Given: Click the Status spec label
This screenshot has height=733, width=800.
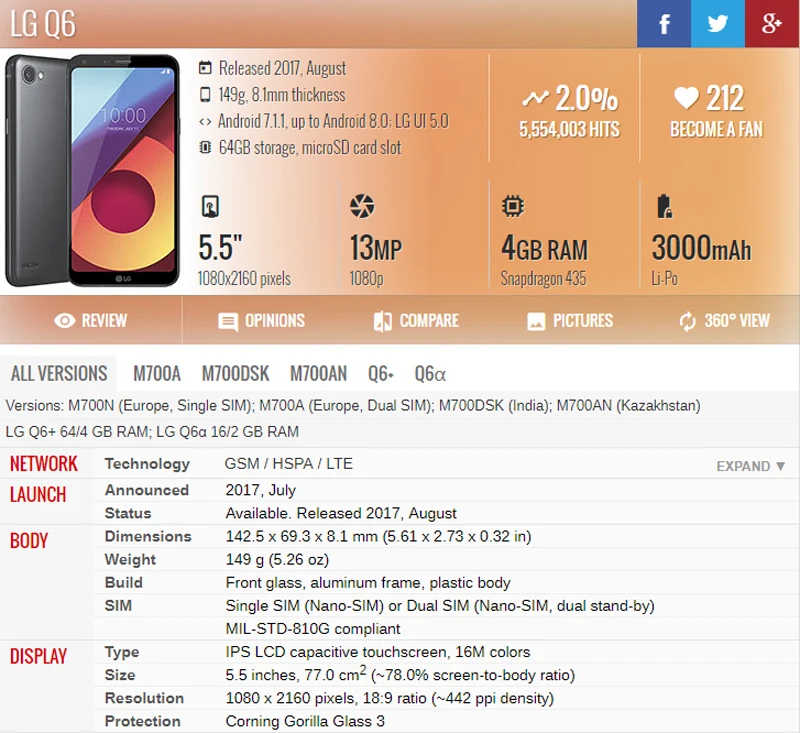Looking at the screenshot, I should (128, 513).
